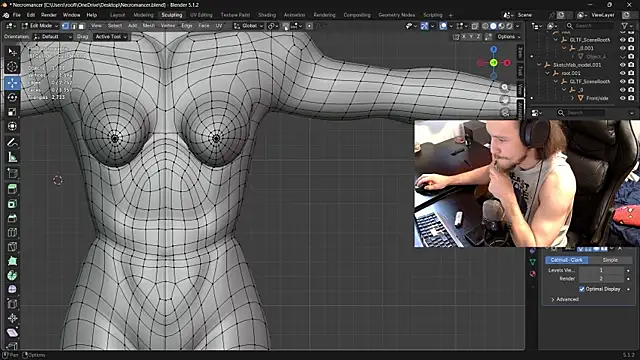Enable Z axis mirror
Viewport: 640px width, 360px height.
pyautogui.click(x=478, y=37)
